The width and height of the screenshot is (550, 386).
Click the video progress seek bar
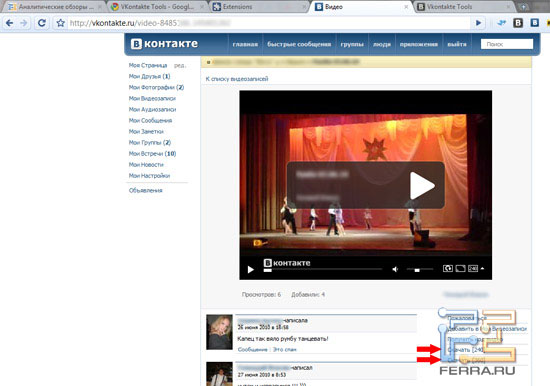[x=323, y=270]
